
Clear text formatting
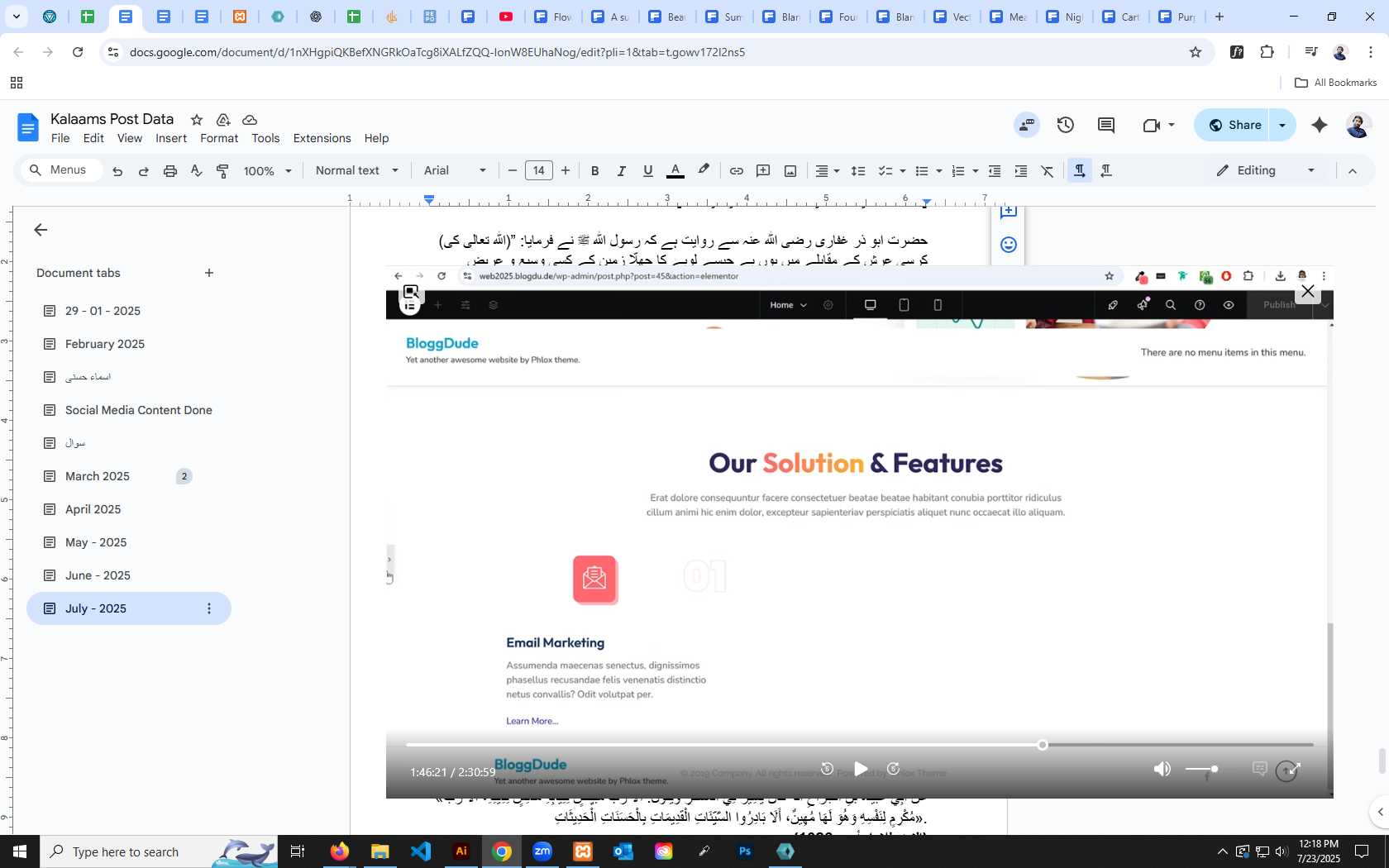pyautogui.click(x=1048, y=171)
